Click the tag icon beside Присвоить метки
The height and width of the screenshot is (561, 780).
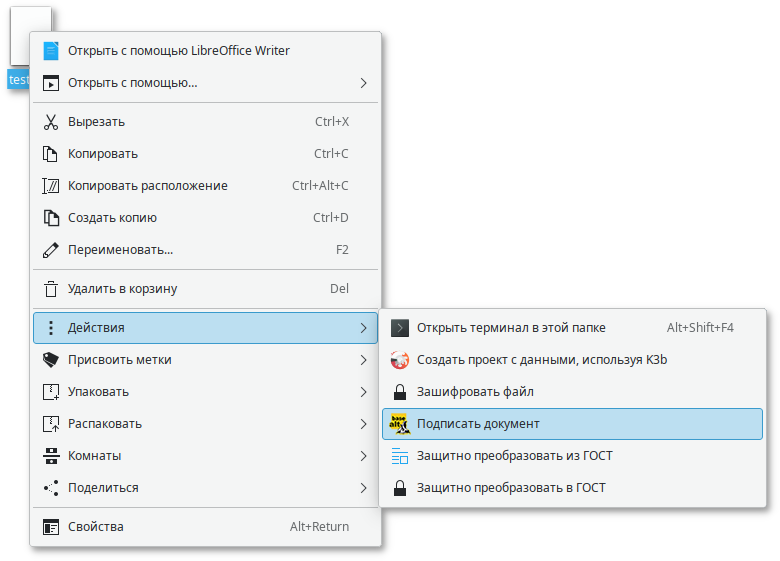click(x=51, y=360)
